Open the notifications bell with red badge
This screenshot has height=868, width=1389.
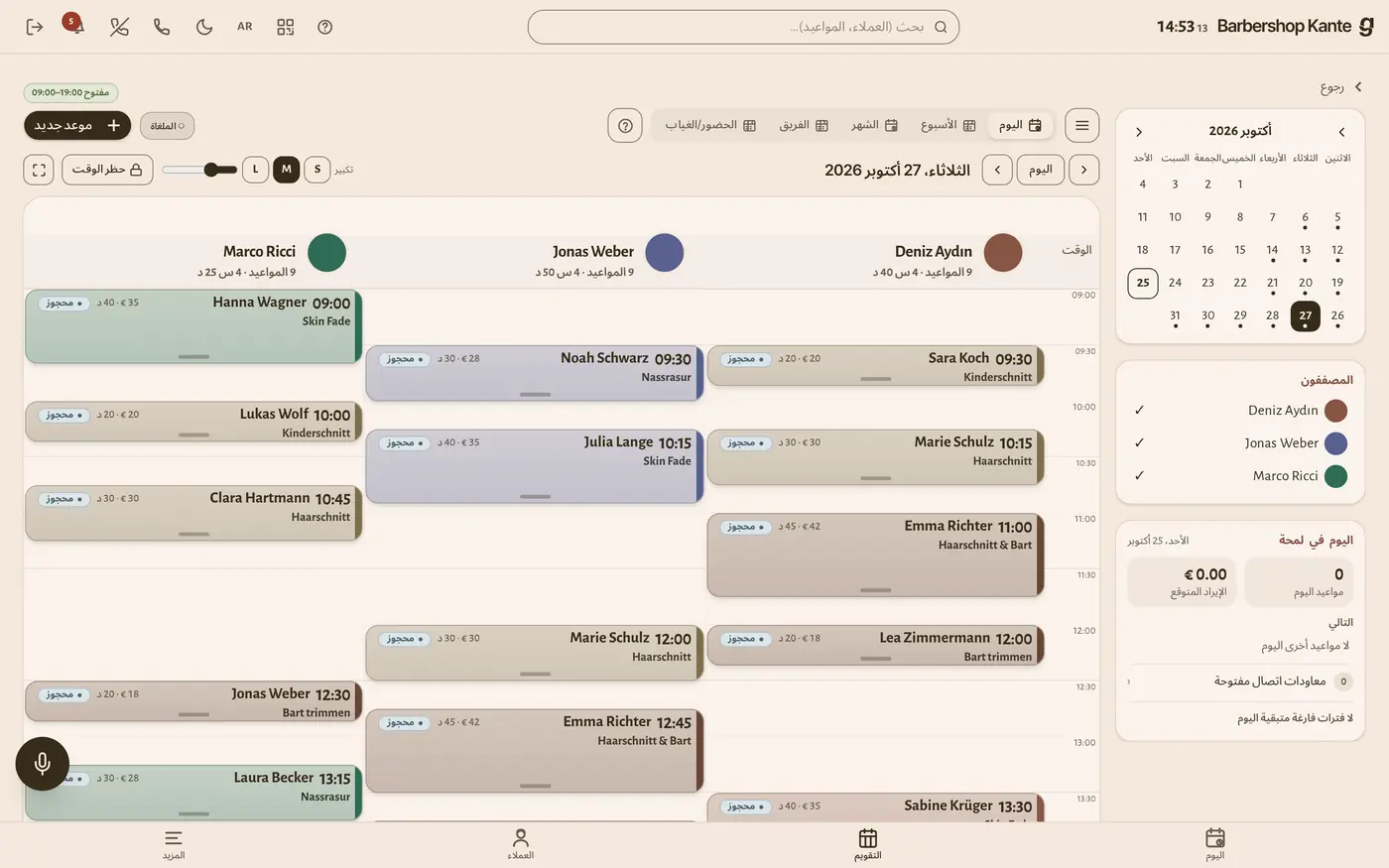pos(75,25)
